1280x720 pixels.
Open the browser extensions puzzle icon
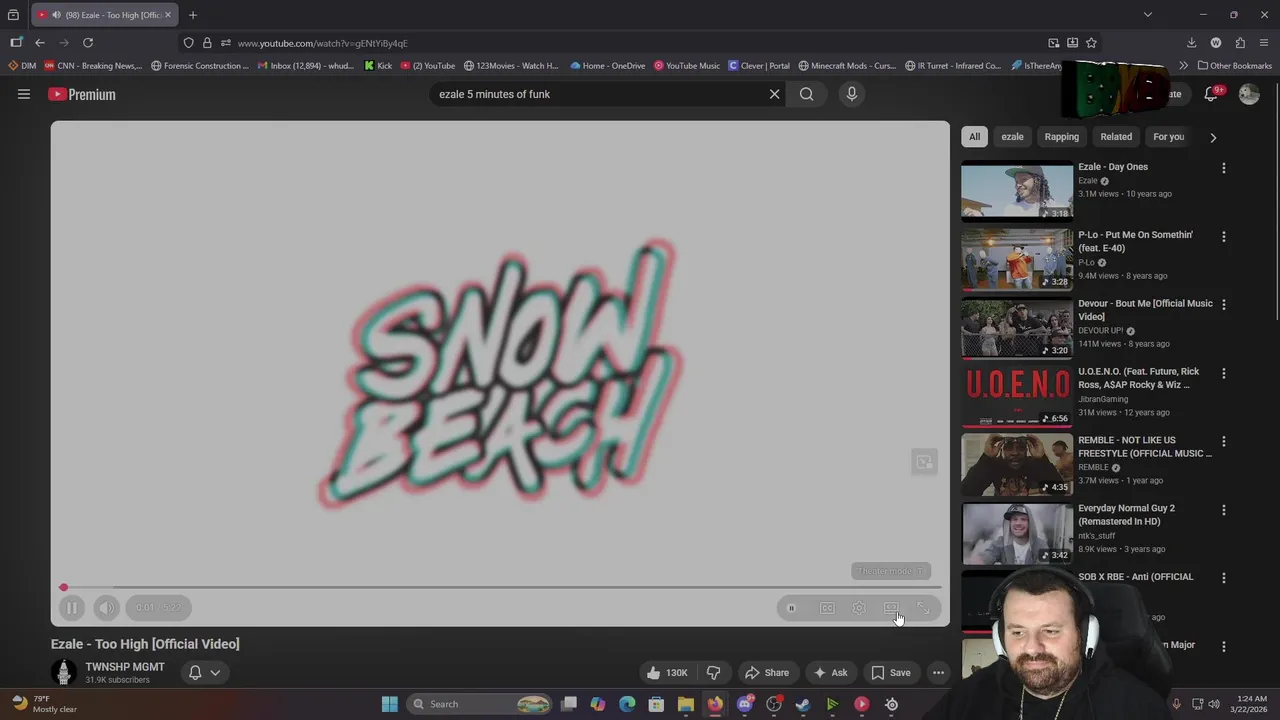(1240, 43)
